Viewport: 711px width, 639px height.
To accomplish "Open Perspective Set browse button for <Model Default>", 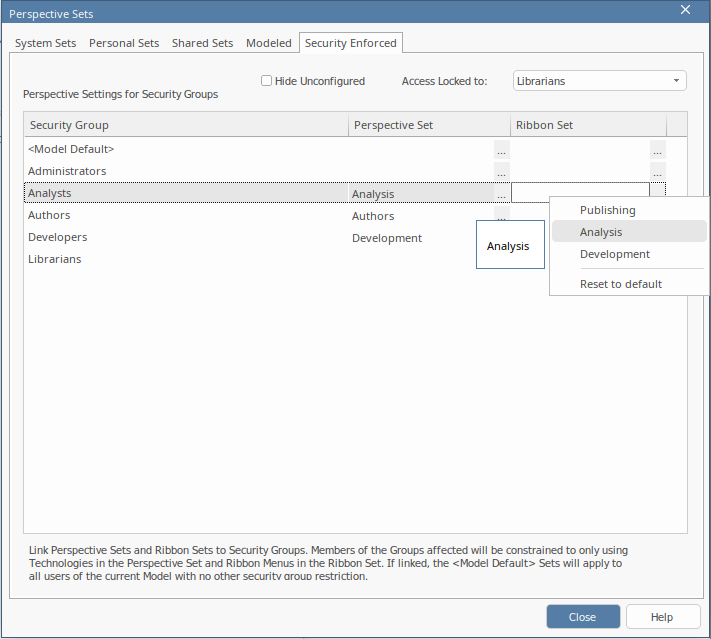I will [x=501, y=149].
